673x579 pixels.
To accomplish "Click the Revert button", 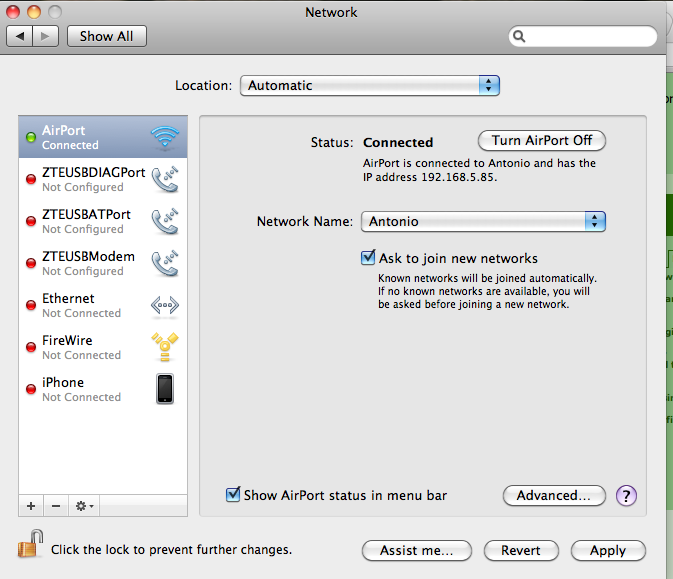I will tap(521, 550).
